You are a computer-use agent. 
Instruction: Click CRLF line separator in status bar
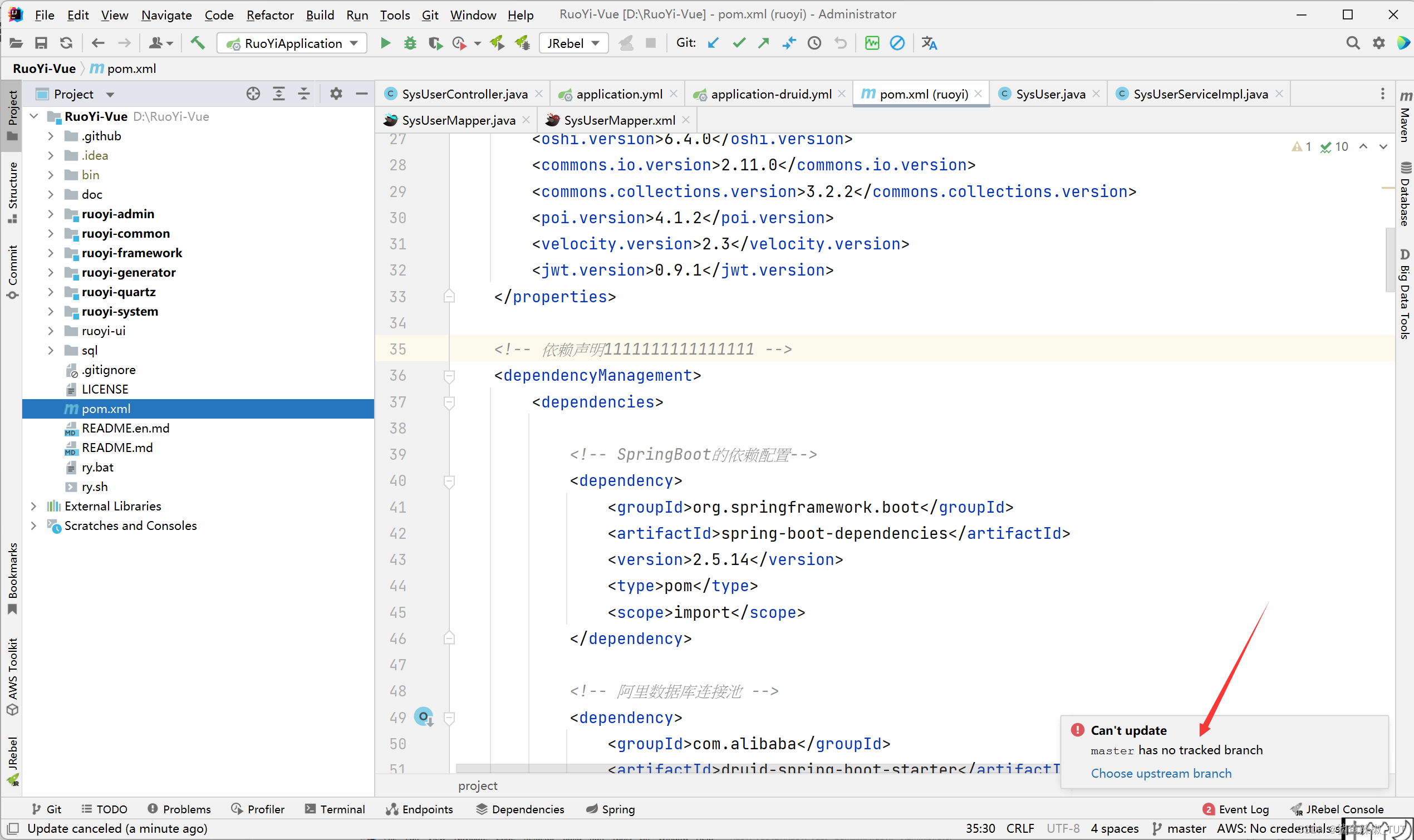[1020, 828]
